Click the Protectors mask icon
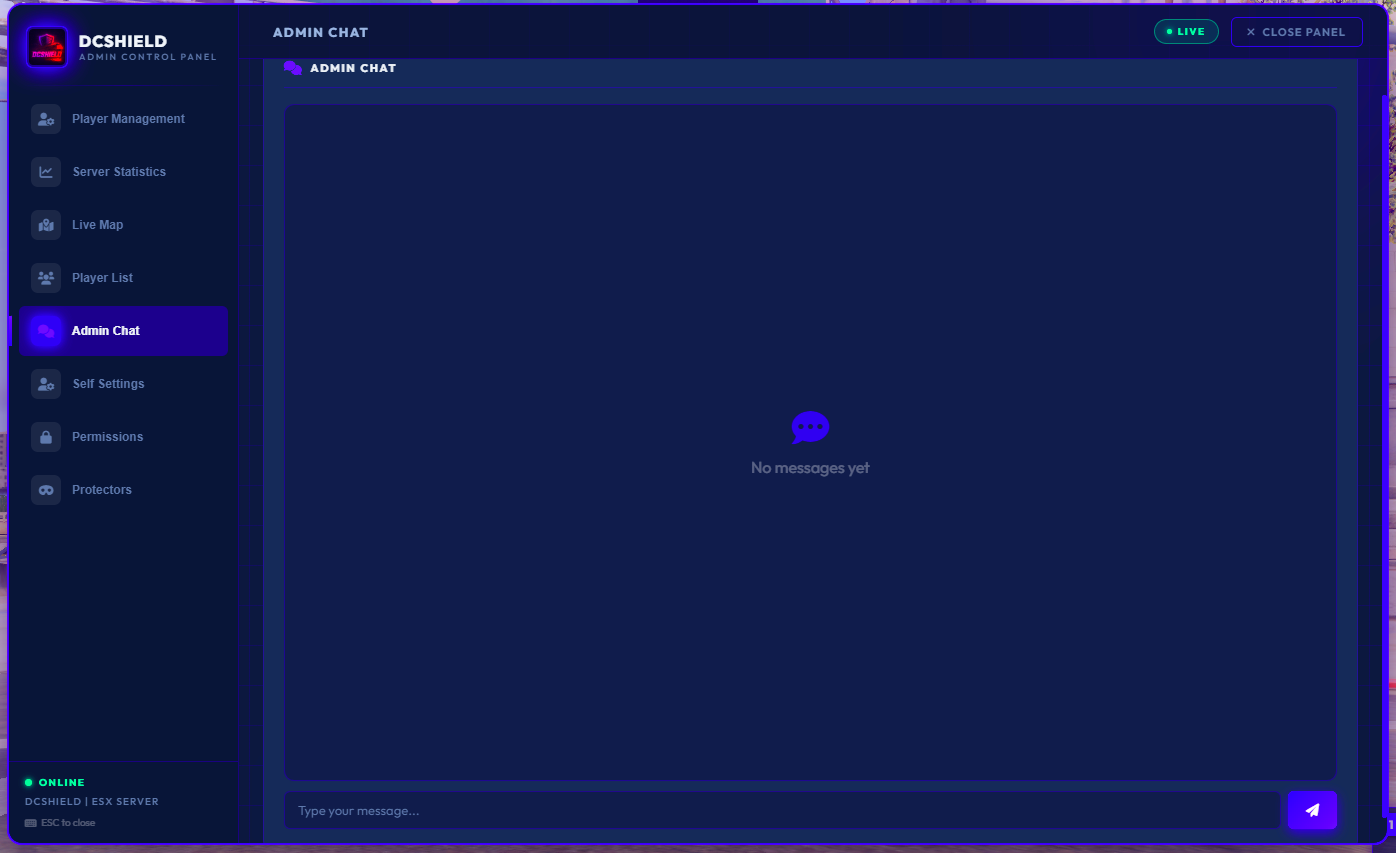This screenshot has height=853, width=1396. click(x=46, y=490)
